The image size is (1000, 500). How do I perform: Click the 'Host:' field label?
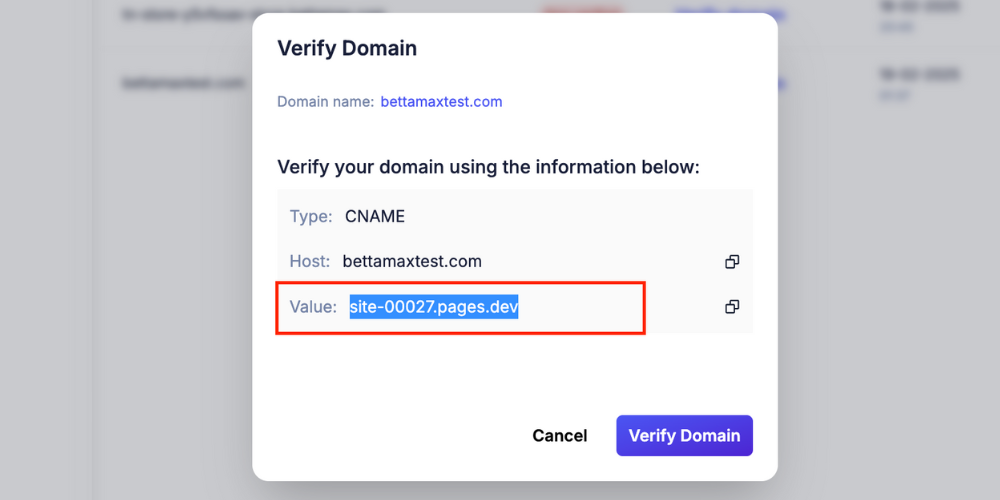click(309, 262)
